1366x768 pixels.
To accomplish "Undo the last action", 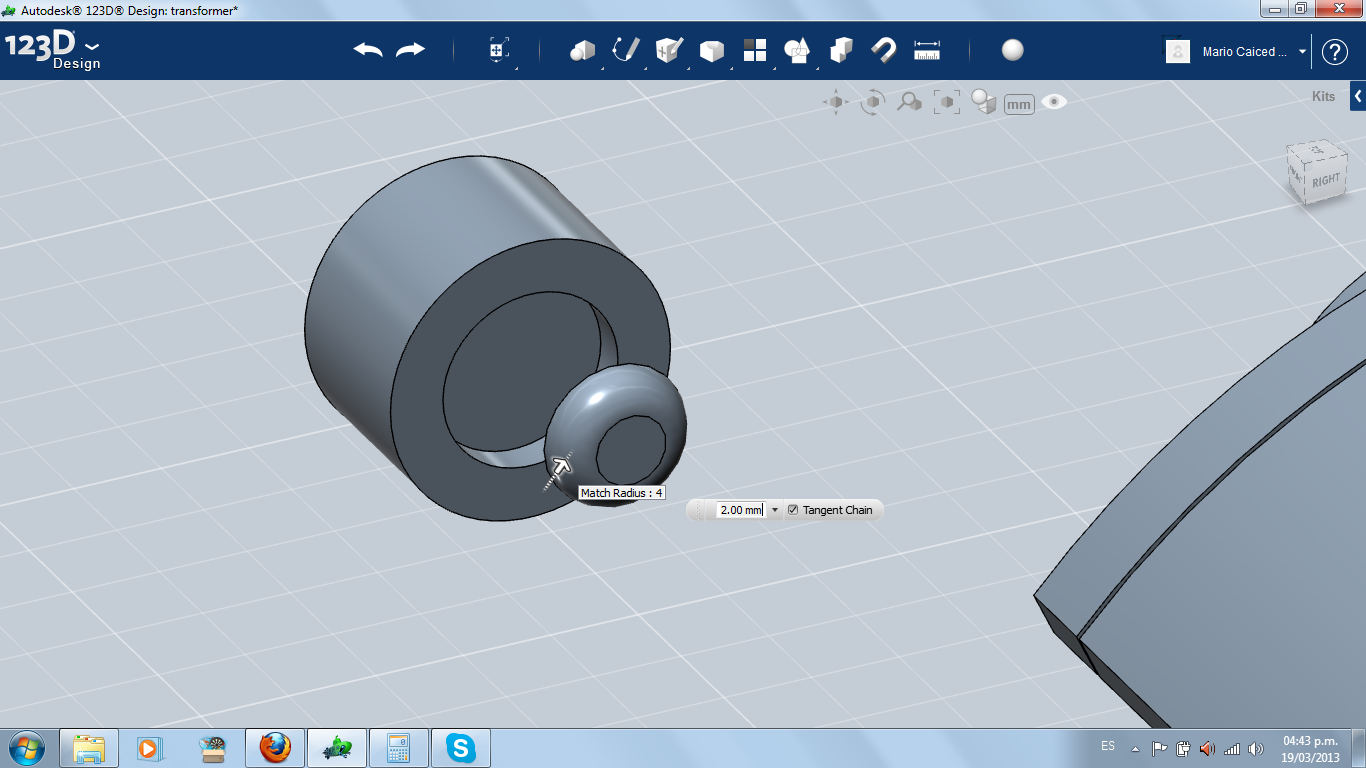I will pos(368,50).
